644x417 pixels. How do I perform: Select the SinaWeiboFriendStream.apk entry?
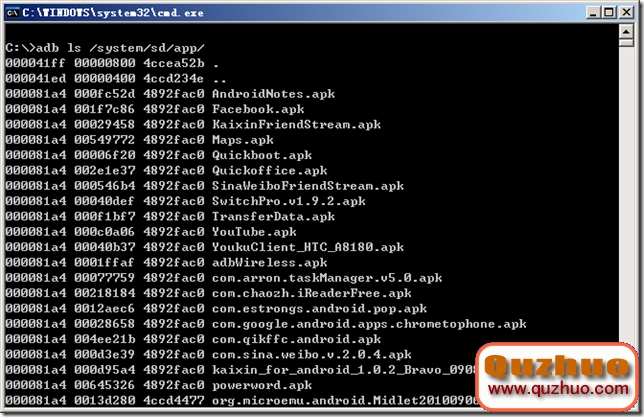coord(308,186)
